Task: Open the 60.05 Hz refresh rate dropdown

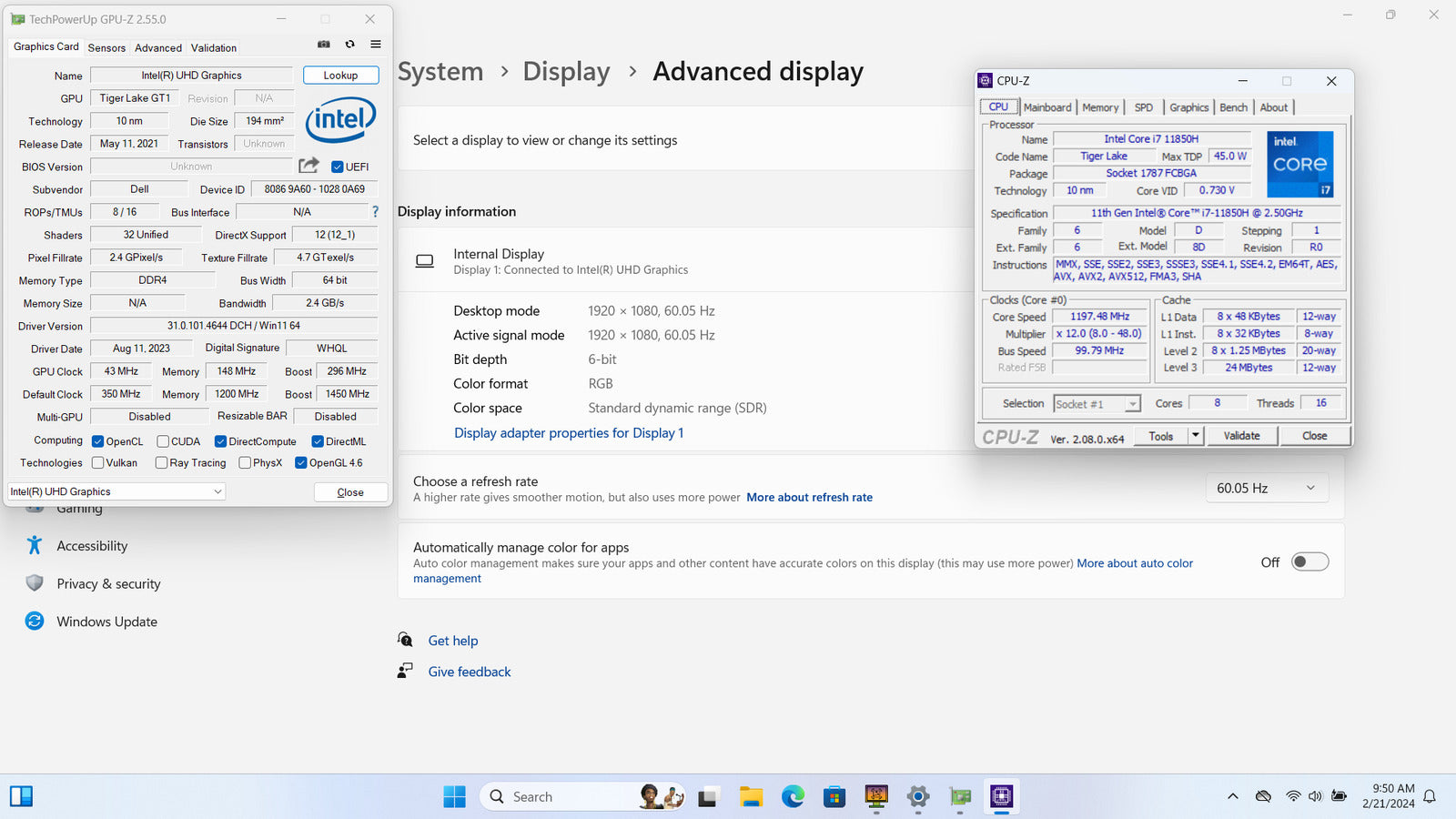Action: (x=1267, y=489)
